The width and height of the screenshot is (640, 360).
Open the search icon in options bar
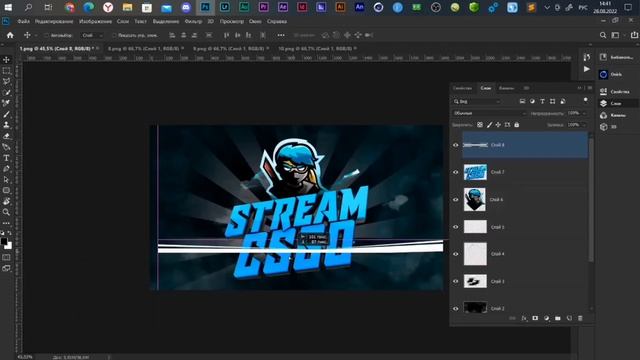click(x=603, y=36)
